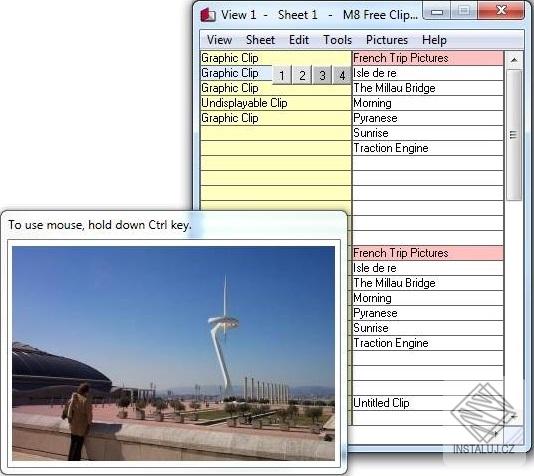534x476 pixels.
Task: Select the Untitled Clip entry
Action: 428,403
